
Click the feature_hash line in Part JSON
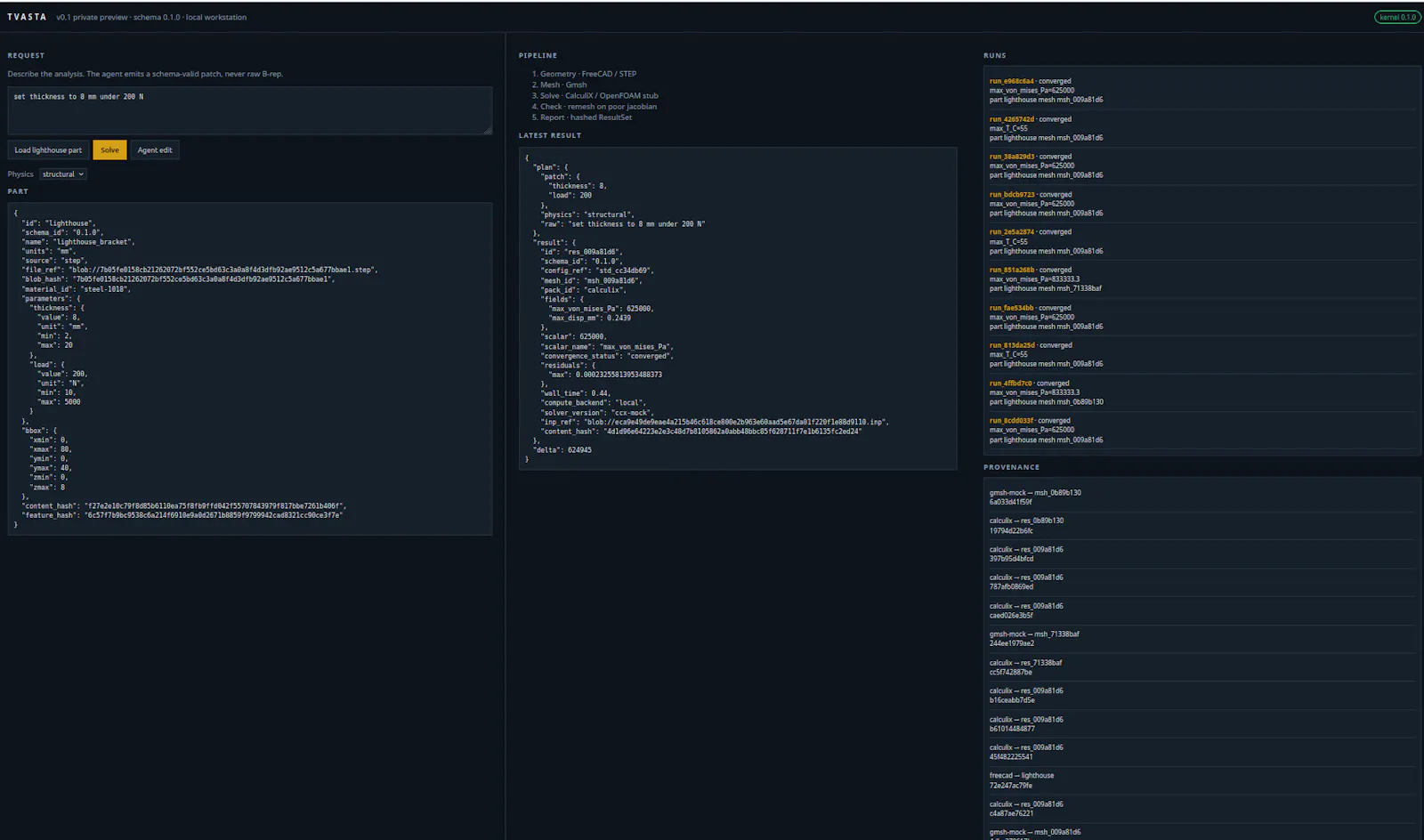coord(182,515)
